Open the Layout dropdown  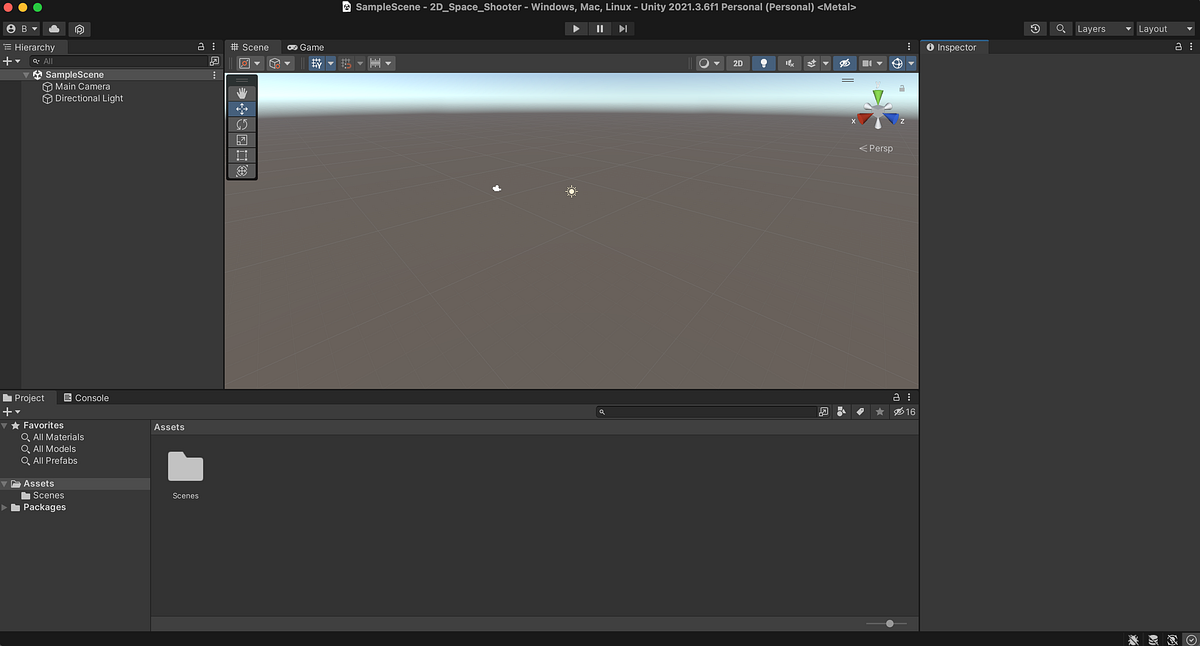click(1163, 28)
